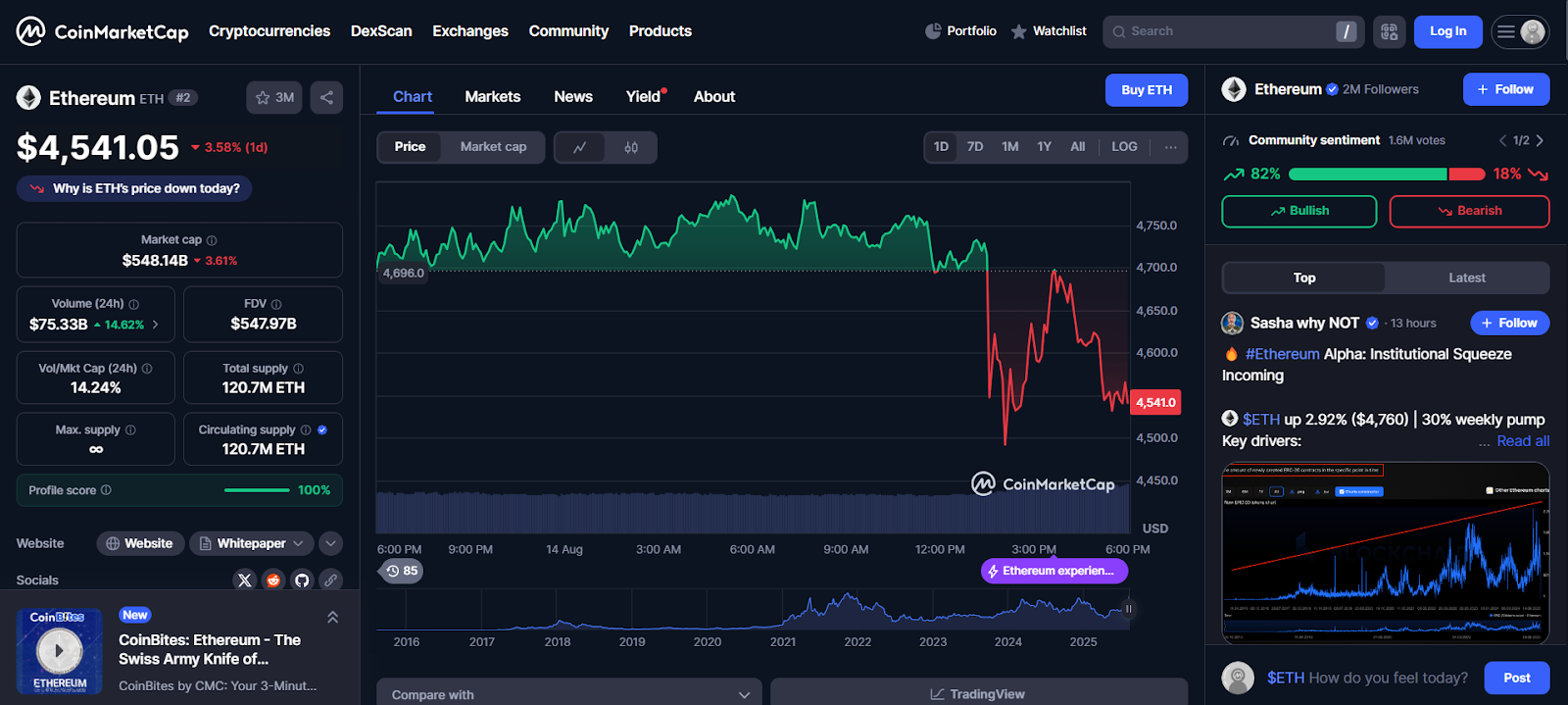Open the GitHub social link
Viewport: 1568px width, 705px height.
(x=302, y=579)
